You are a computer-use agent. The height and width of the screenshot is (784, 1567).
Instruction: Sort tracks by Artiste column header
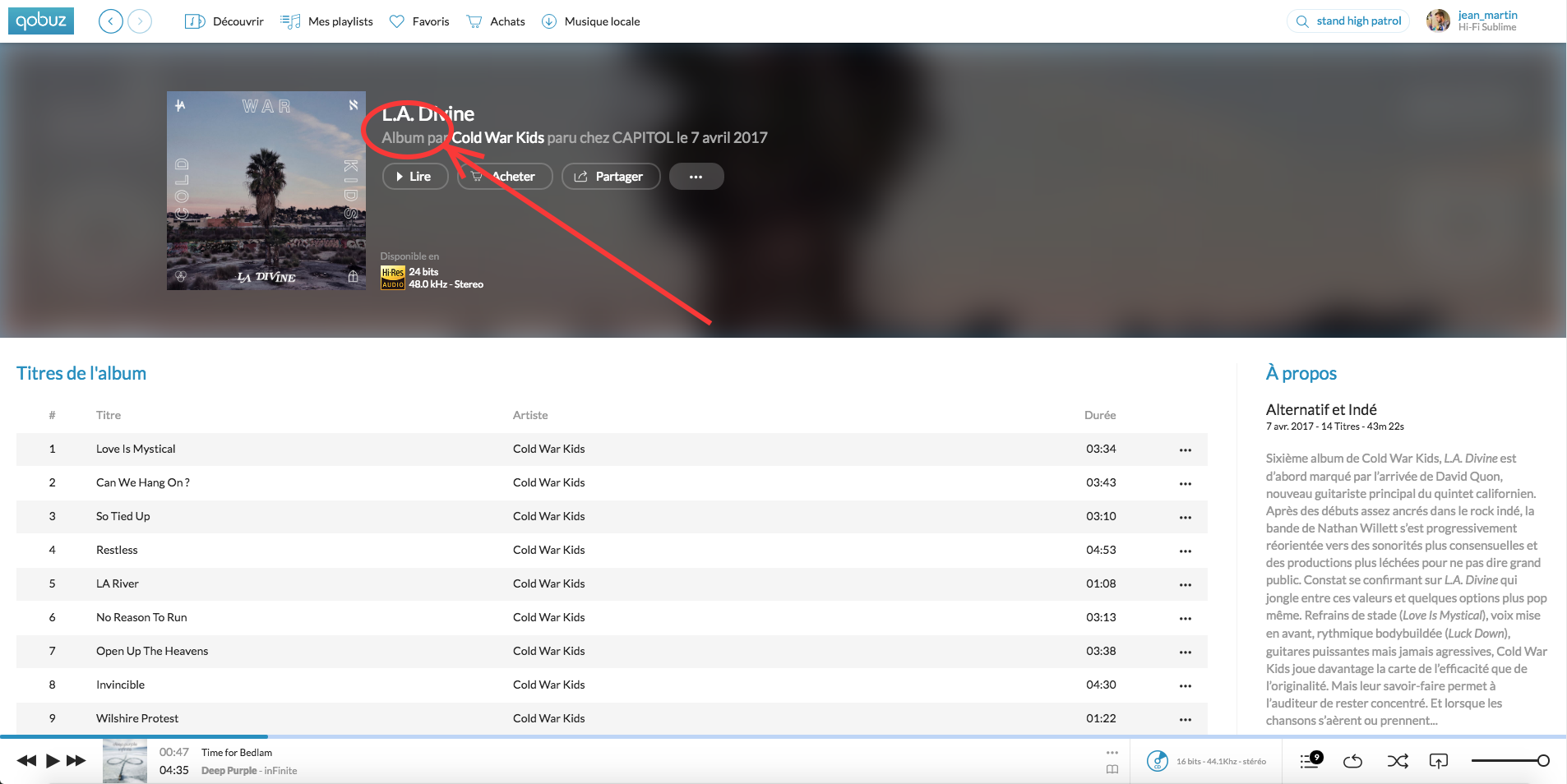click(x=530, y=415)
